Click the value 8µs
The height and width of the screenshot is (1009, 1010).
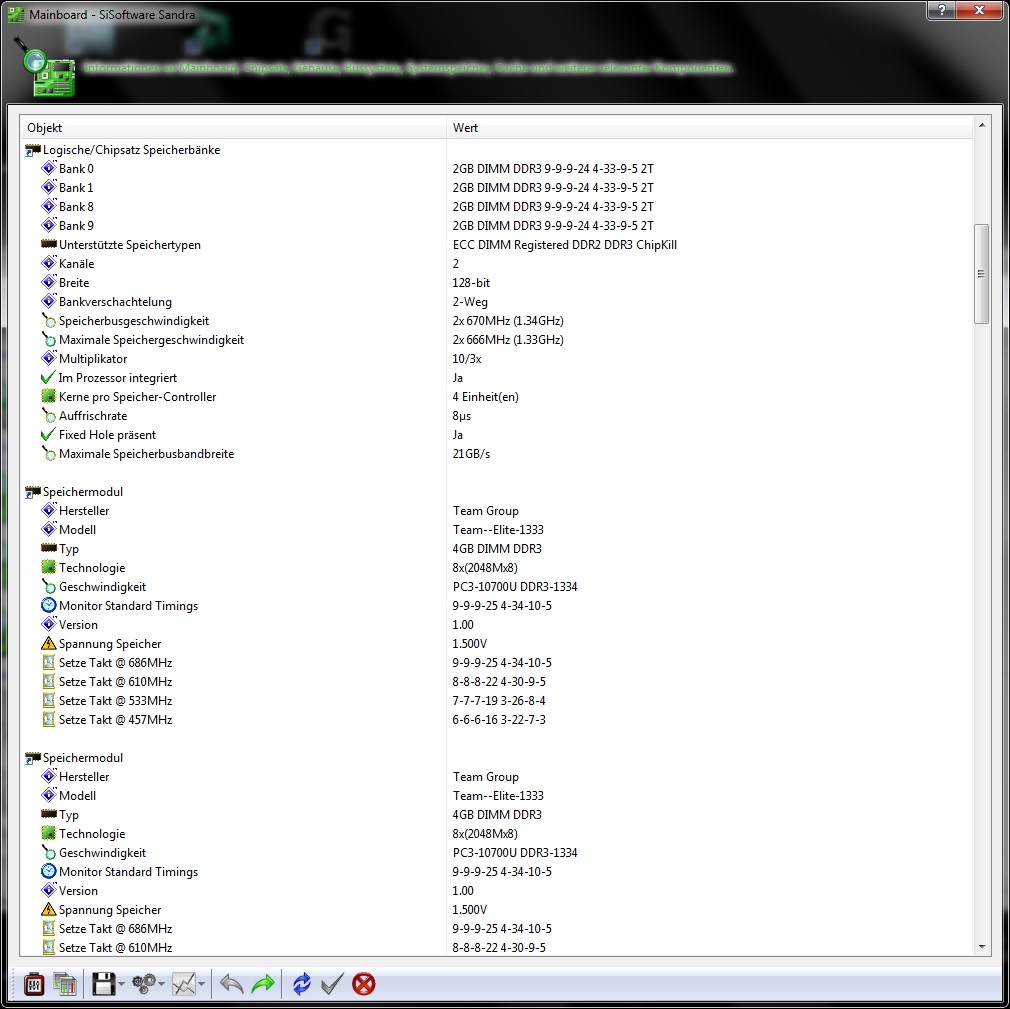point(461,416)
